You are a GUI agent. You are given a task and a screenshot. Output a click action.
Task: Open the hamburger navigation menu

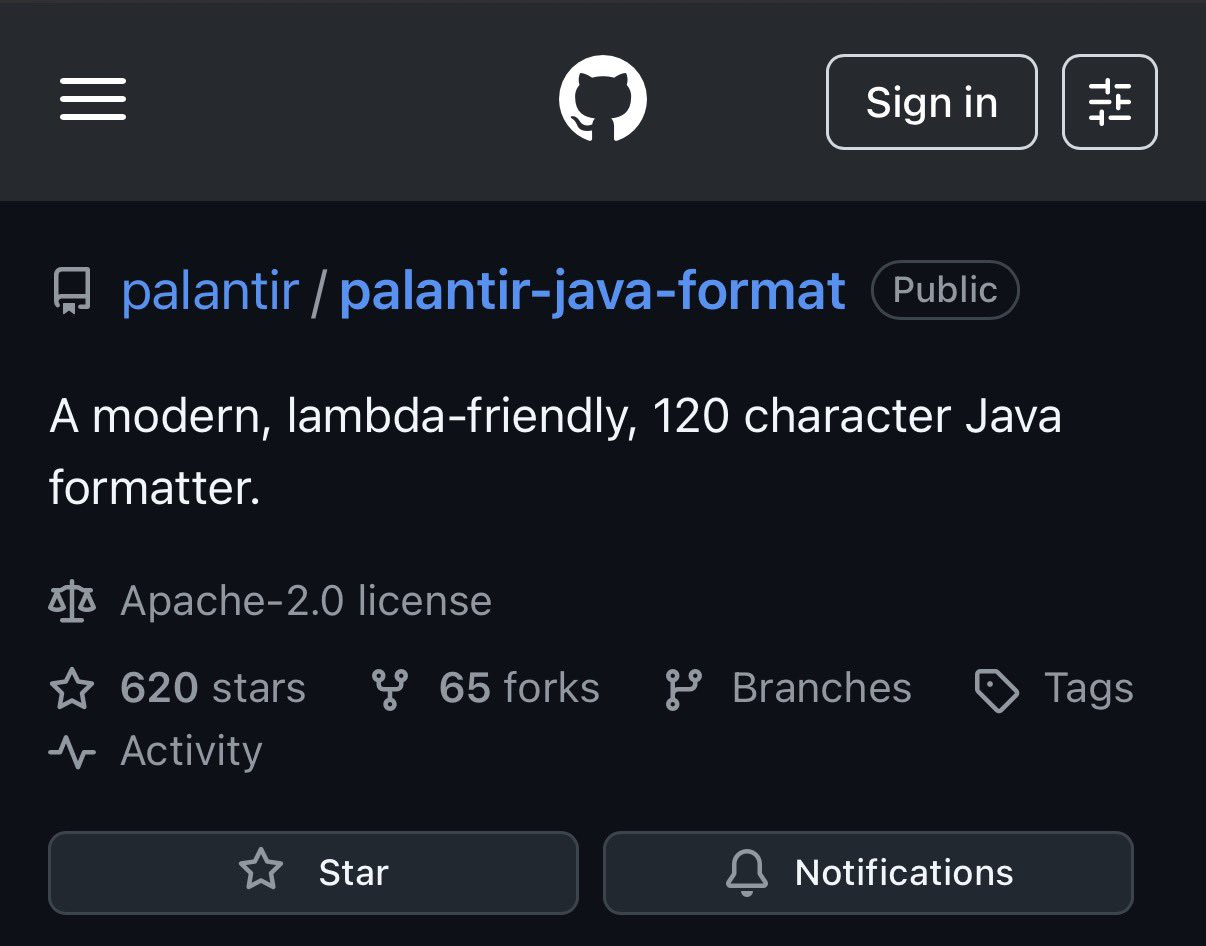click(93, 101)
